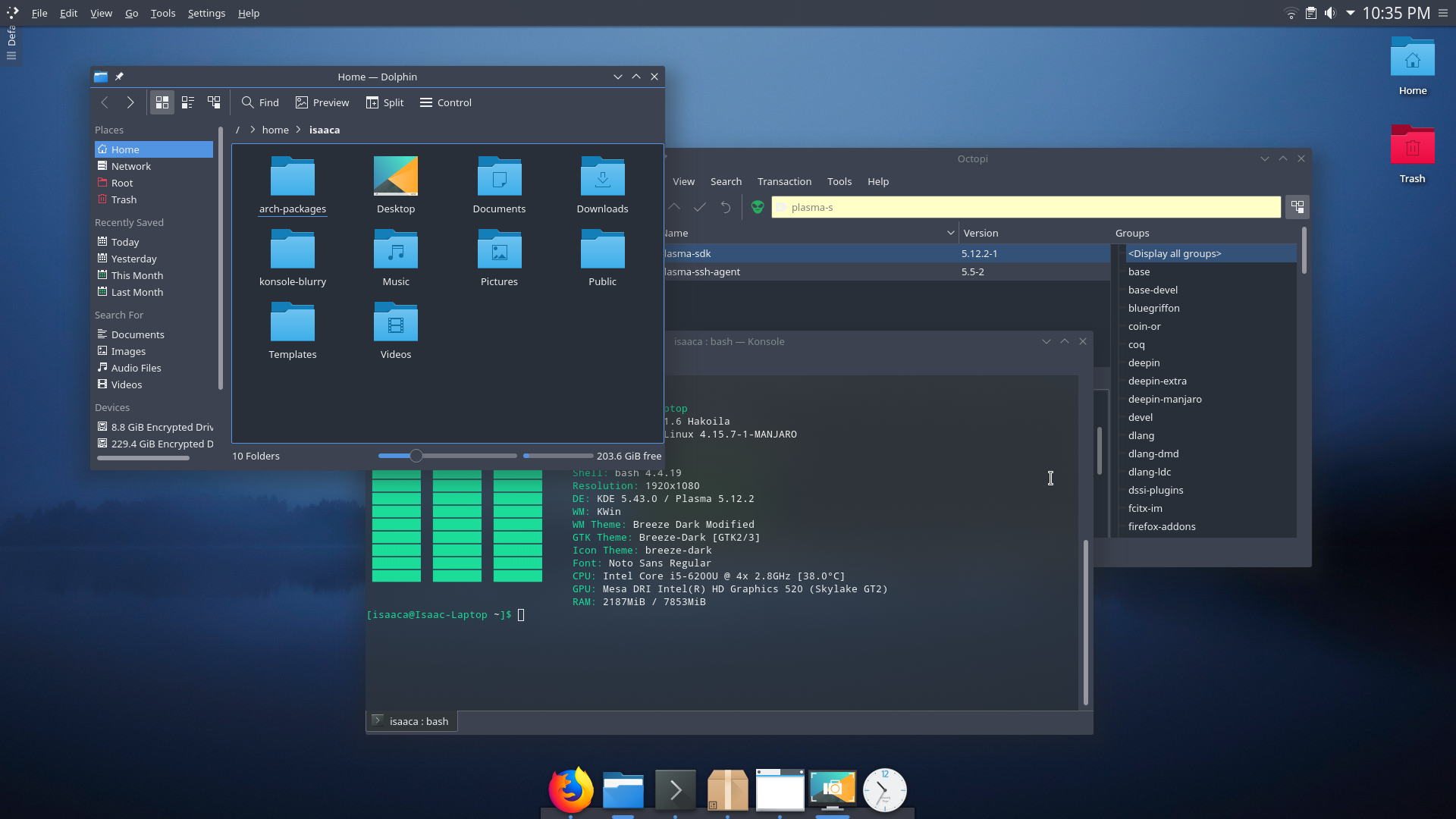
Task: Open Dolphin Control menu
Action: [446, 102]
